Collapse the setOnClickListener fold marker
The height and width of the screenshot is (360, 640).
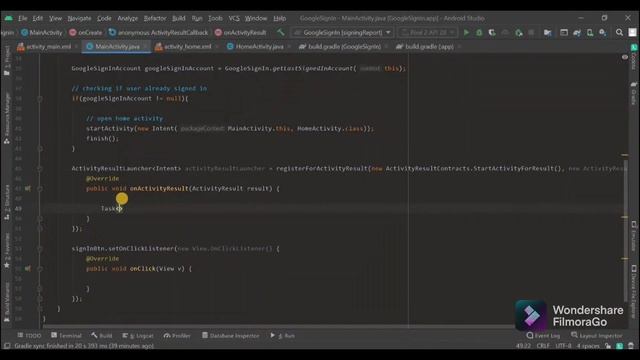(40, 249)
